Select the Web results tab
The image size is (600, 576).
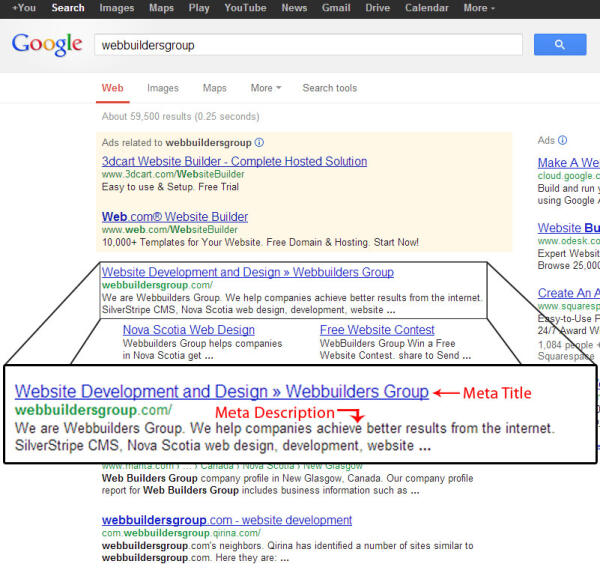click(112, 88)
